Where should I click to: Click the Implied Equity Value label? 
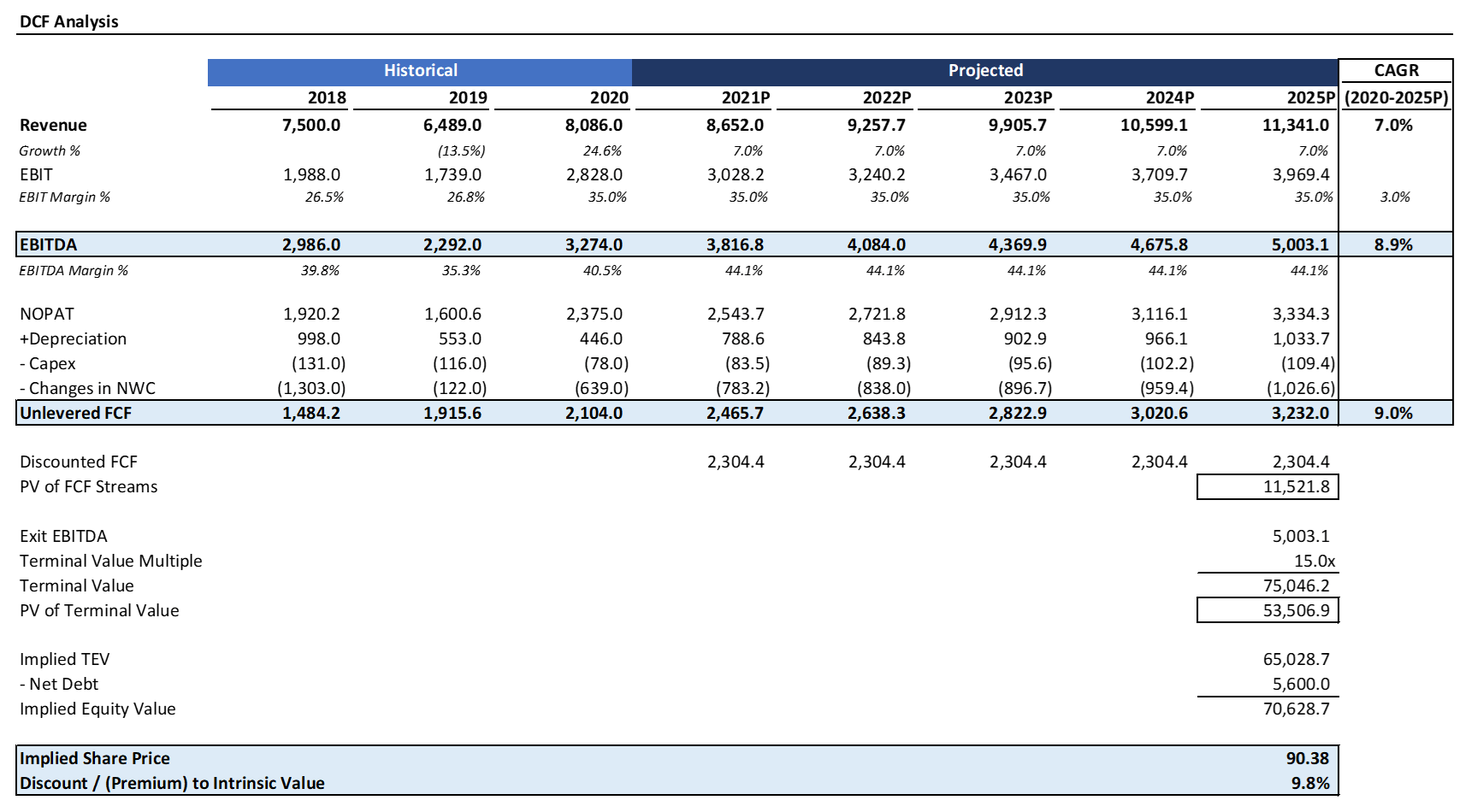tap(97, 709)
